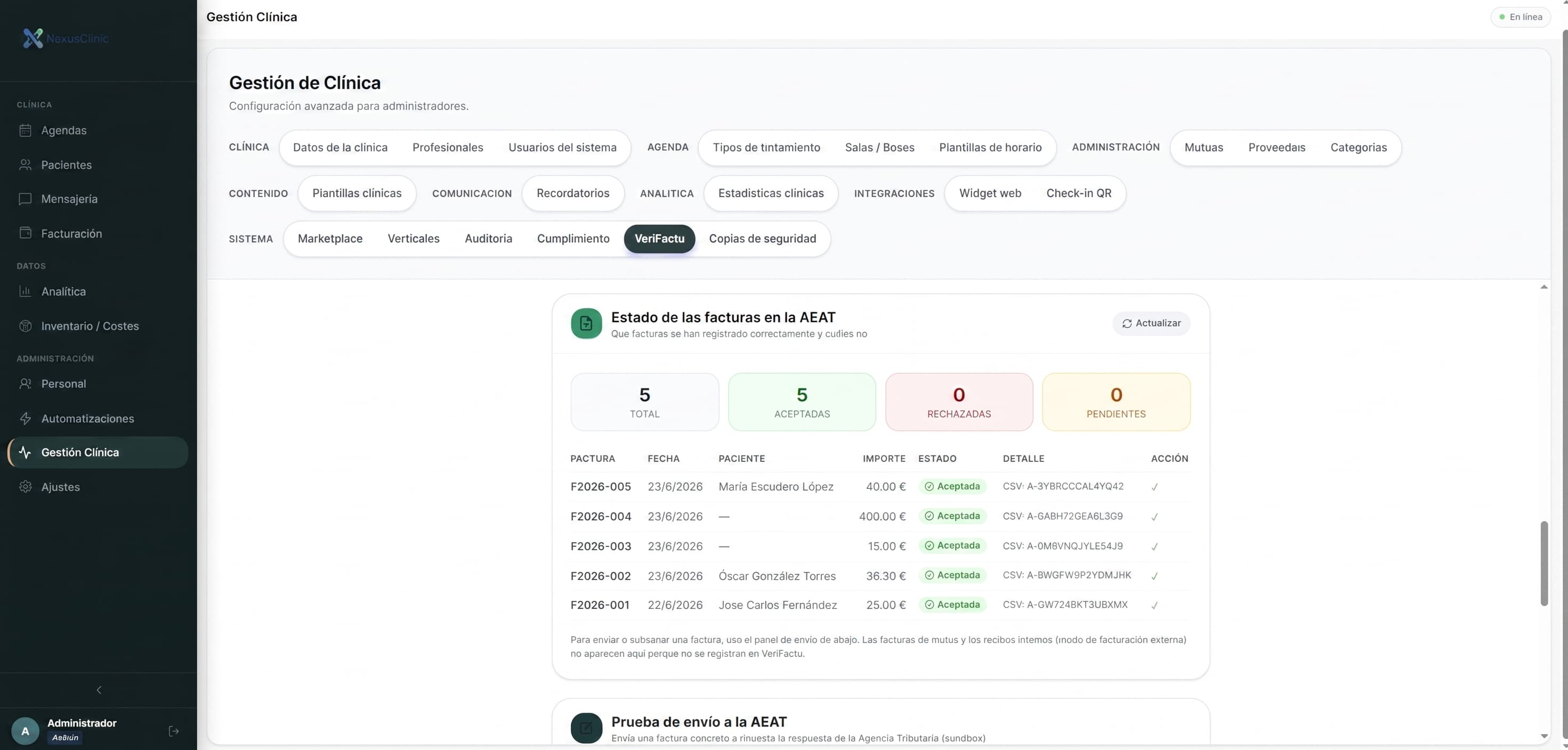Click the Aceptada status badge for F2026-001
The width and height of the screenshot is (1568, 750).
pyautogui.click(x=952, y=605)
